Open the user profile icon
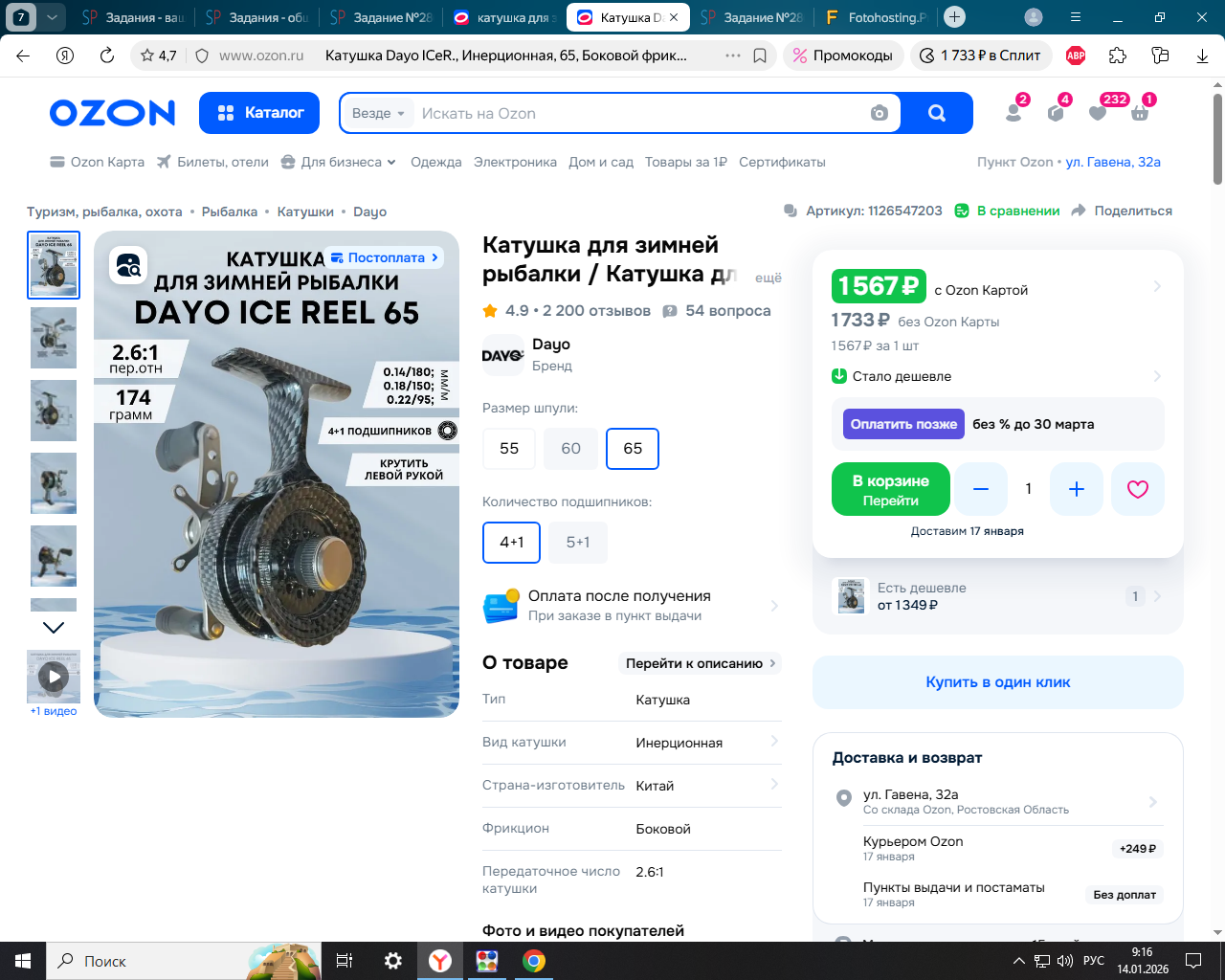This screenshot has width=1225, height=980. coord(1013,112)
